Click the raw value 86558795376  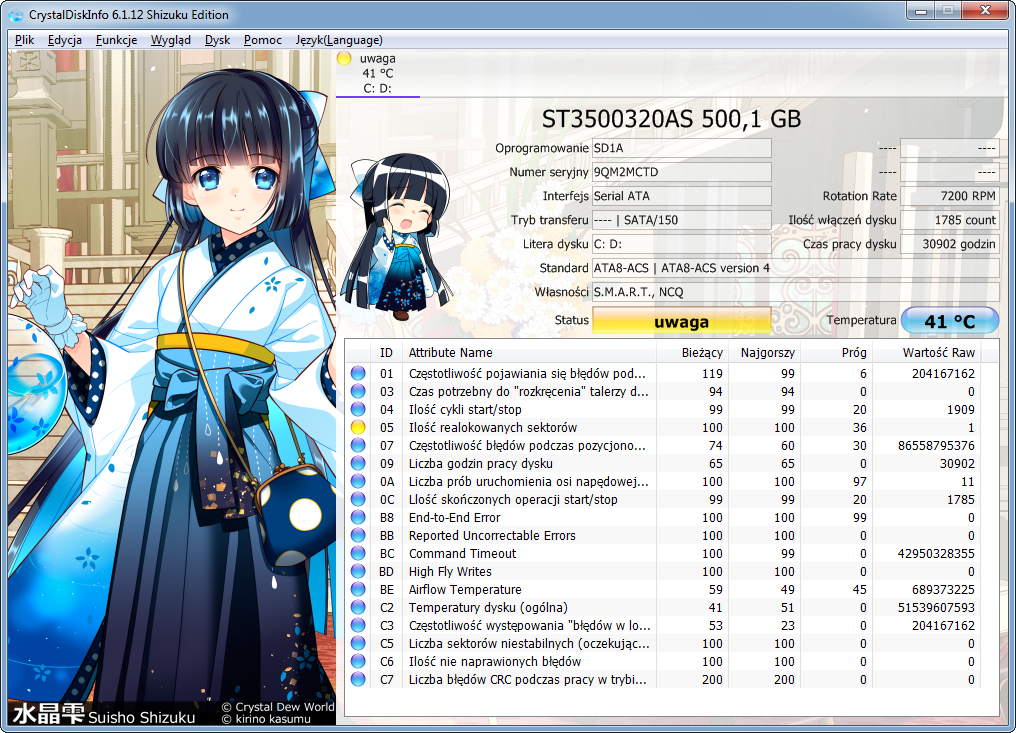tap(936, 445)
